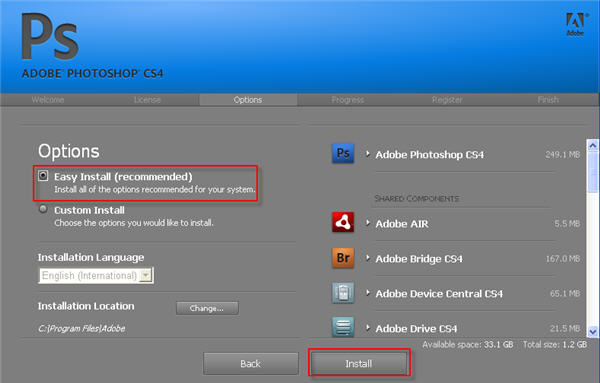The width and height of the screenshot is (600, 383).
Task: Click the Total size: 1.2 GB text
Action: coord(555,344)
